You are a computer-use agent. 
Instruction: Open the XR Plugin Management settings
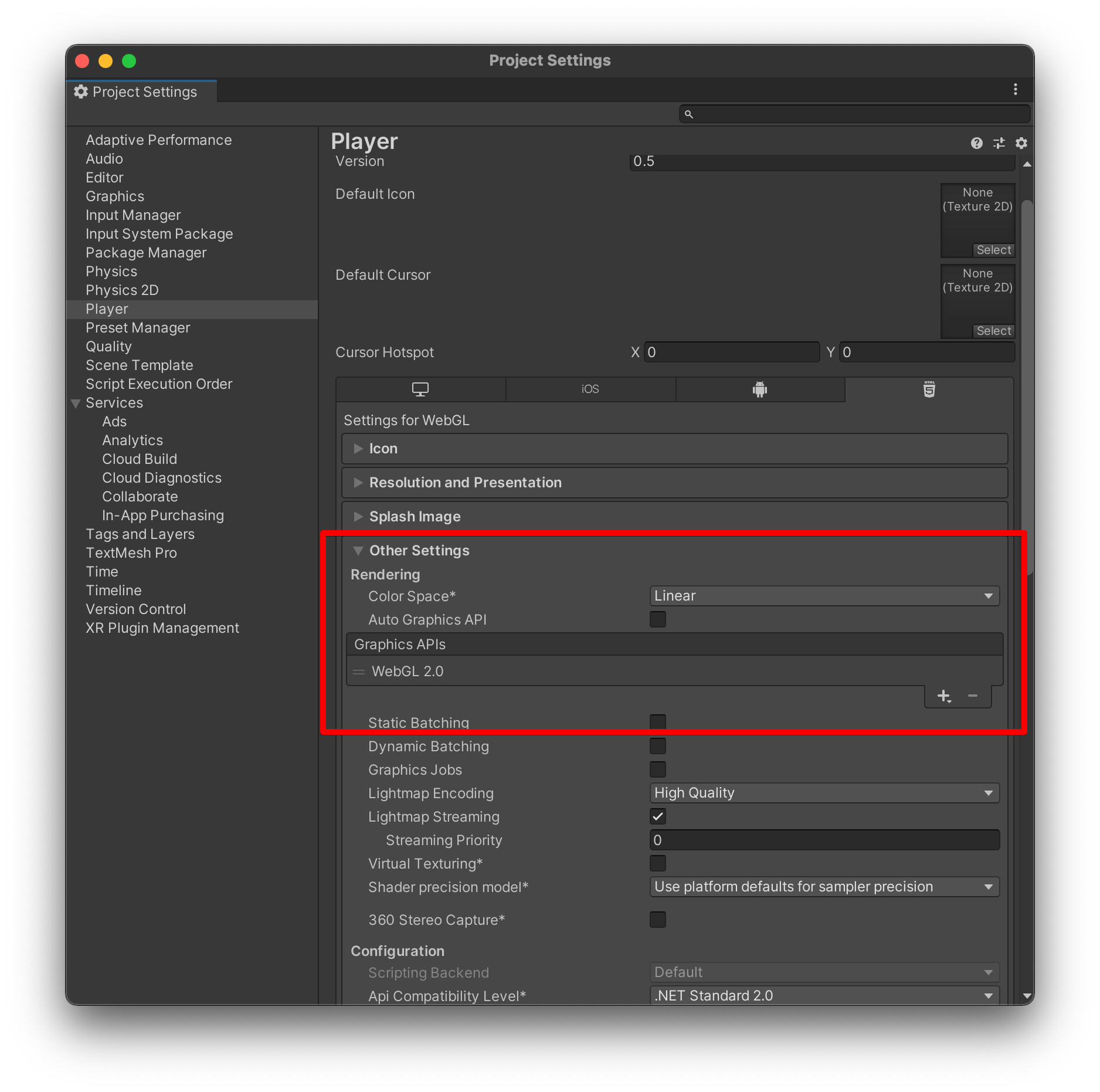162,628
